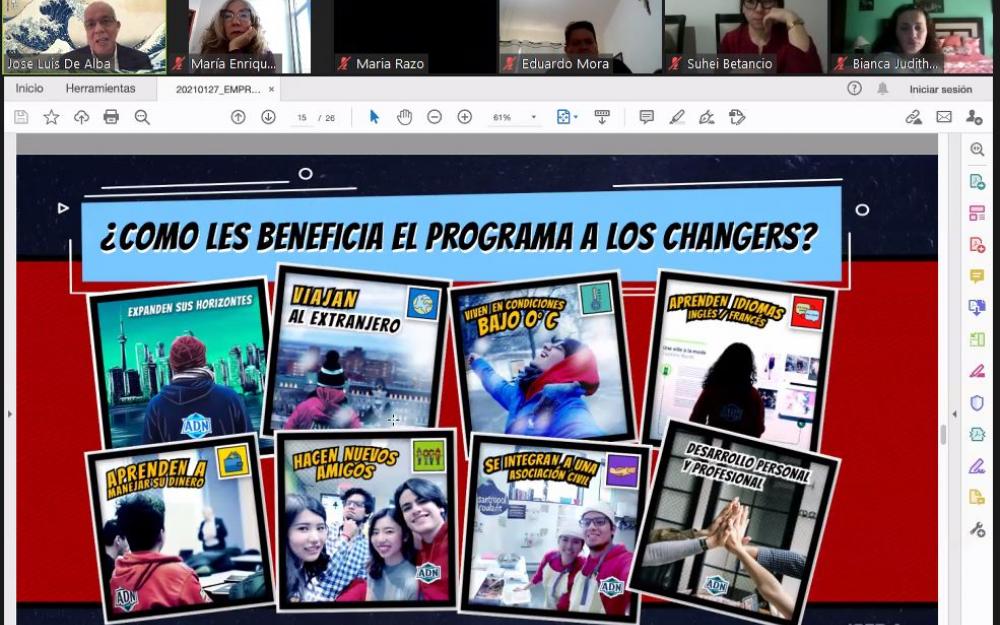Select the hand pan tool
This screenshot has width=1000, height=625.
tap(404, 117)
